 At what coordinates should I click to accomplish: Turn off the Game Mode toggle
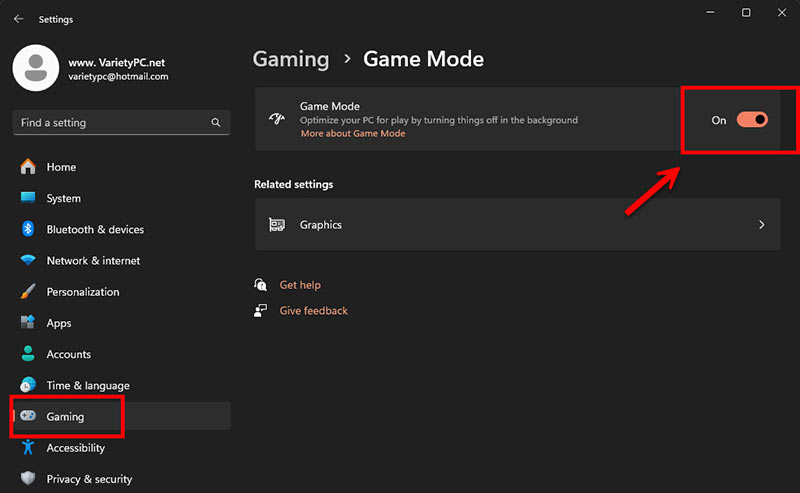752,120
